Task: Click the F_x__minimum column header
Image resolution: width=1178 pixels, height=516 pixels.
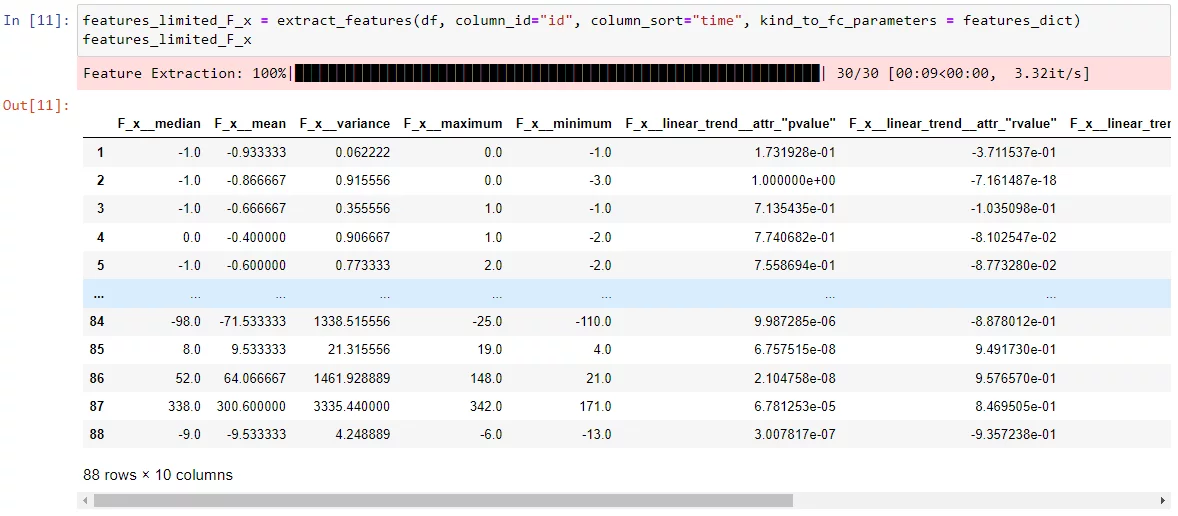Action: (563, 124)
